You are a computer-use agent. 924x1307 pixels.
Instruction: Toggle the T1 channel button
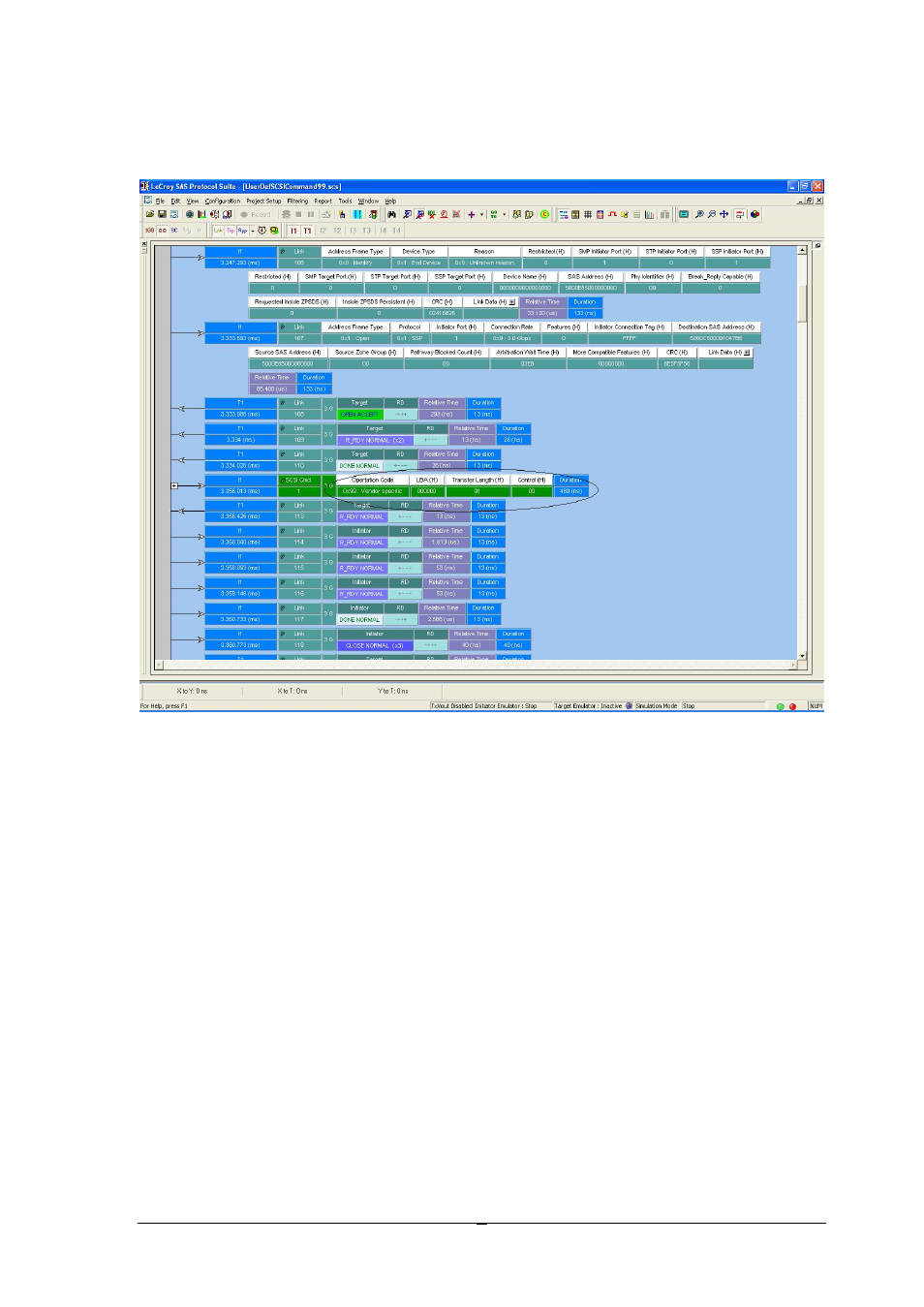point(307,231)
